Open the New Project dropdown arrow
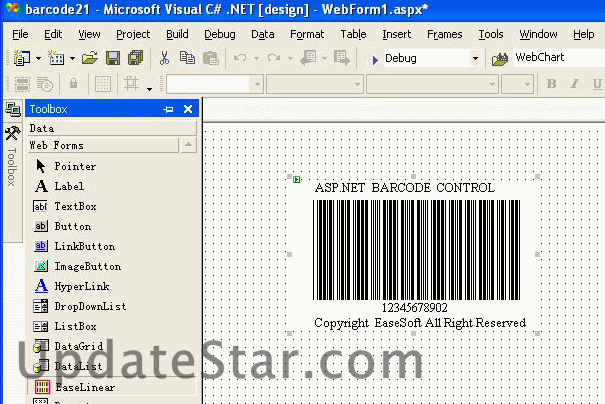The width and height of the screenshot is (605, 404). click(x=38, y=59)
